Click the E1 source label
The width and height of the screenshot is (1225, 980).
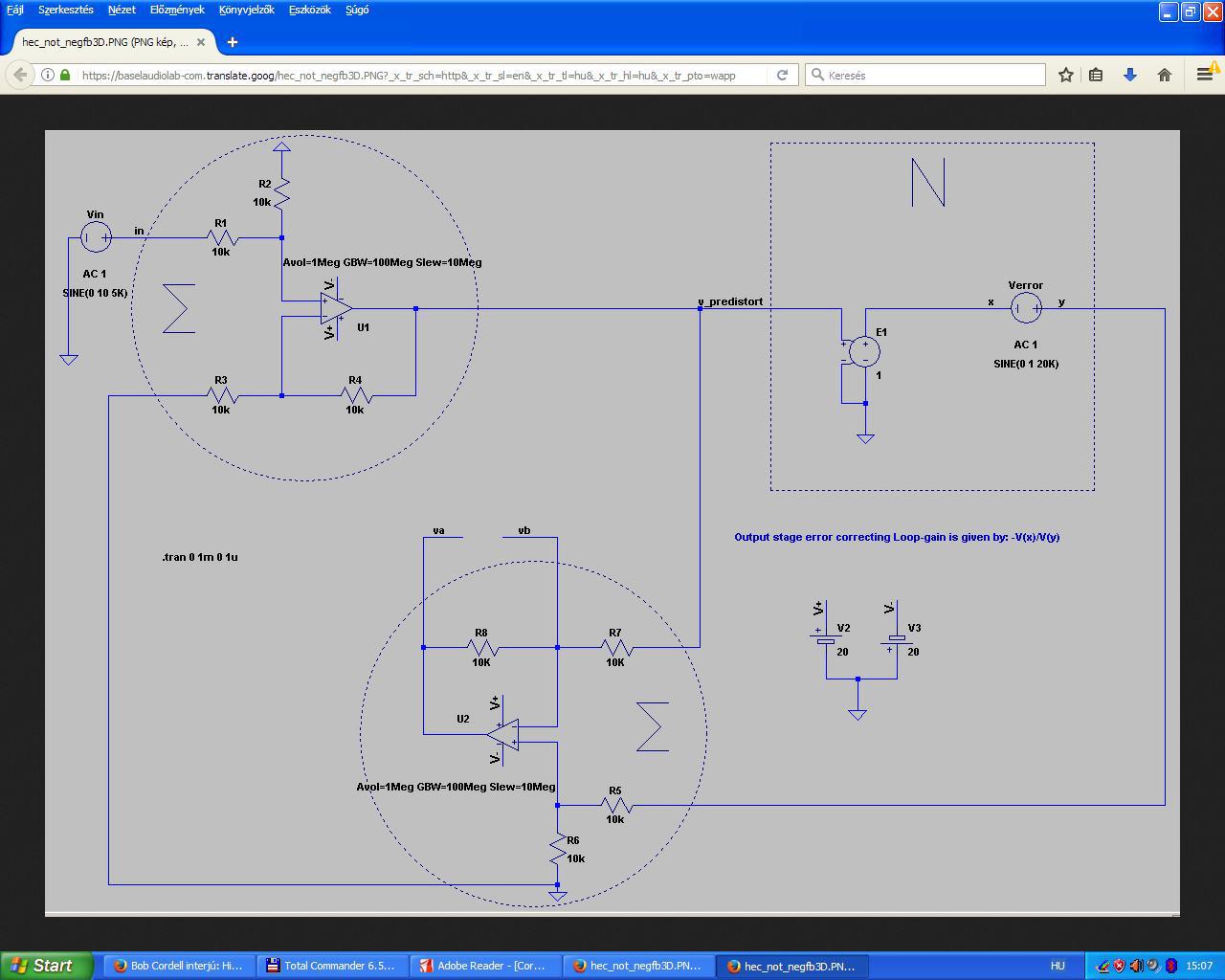tap(881, 332)
